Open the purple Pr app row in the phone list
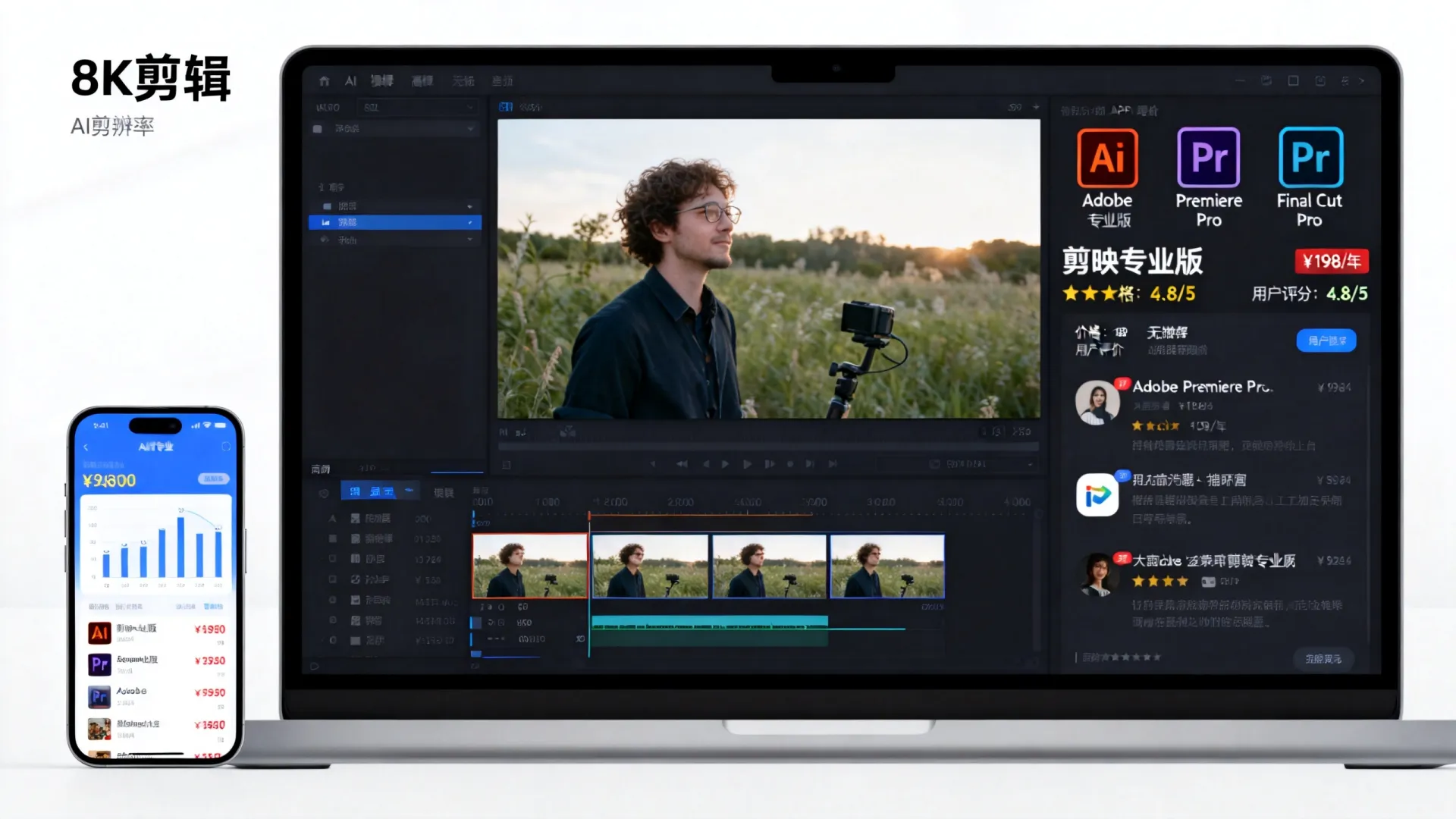The height and width of the screenshot is (819, 1456). pos(158,664)
